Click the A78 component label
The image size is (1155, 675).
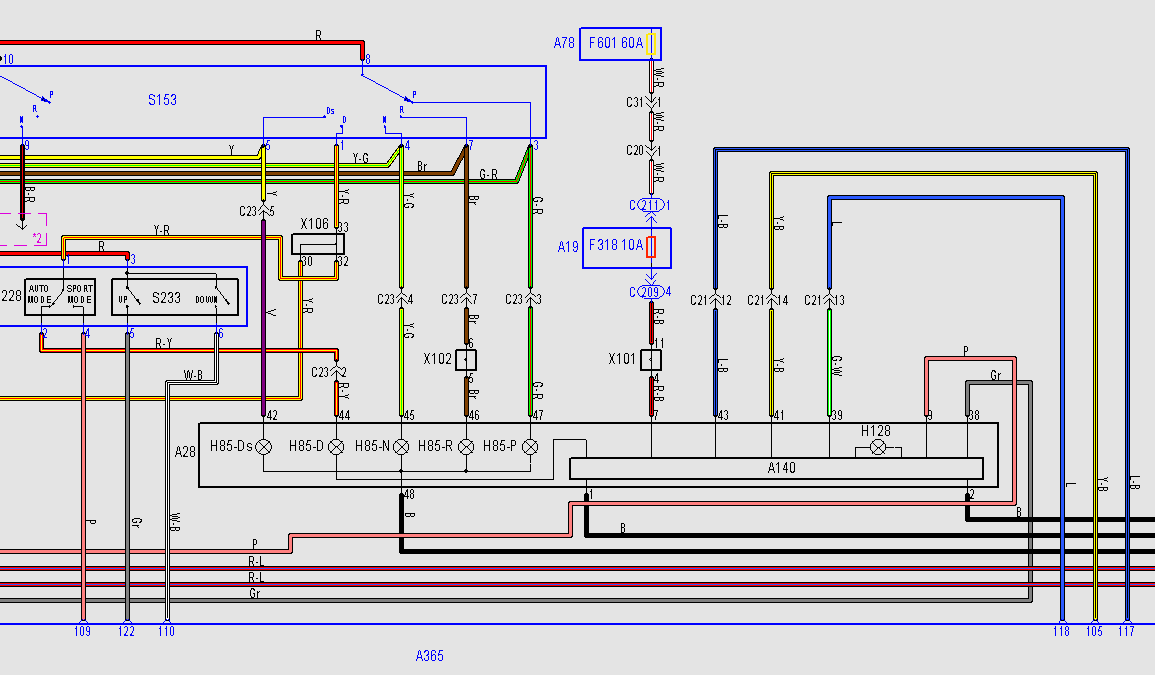[x=564, y=43]
